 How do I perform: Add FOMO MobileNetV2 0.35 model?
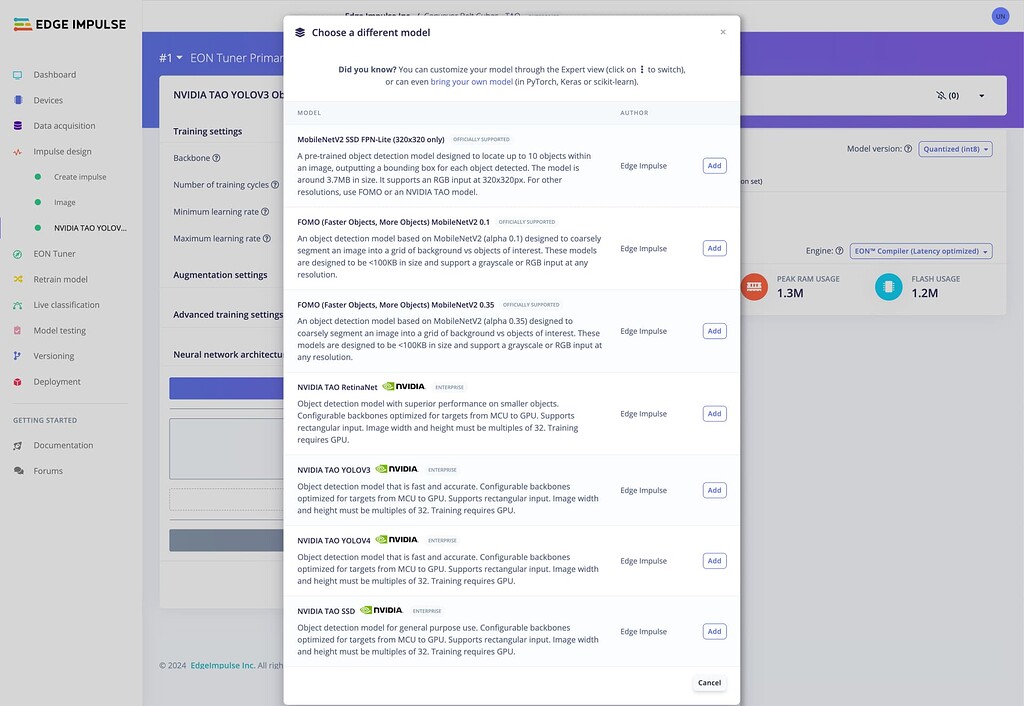pos(714,331)
